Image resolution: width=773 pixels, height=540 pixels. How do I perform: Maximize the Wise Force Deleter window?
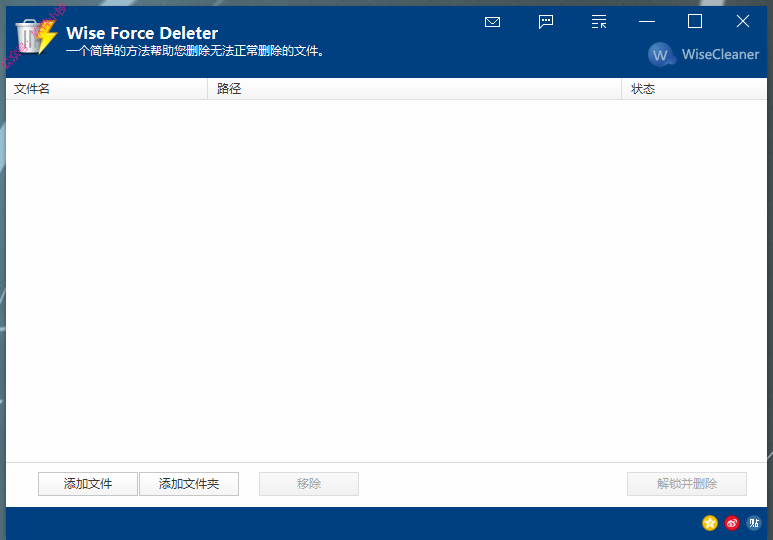tap(695, 21)
